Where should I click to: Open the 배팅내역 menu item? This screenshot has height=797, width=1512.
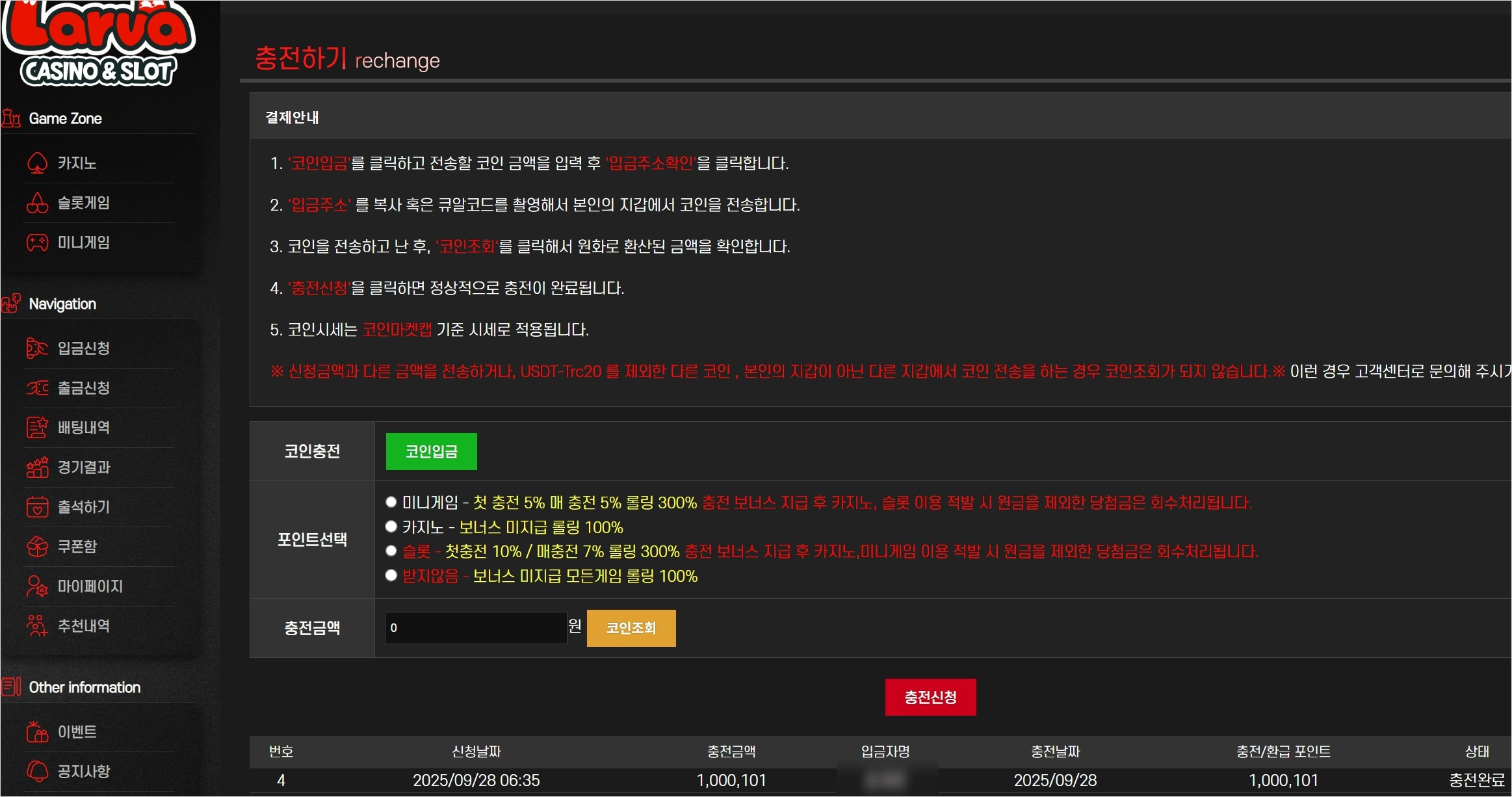tap(84, 428)
